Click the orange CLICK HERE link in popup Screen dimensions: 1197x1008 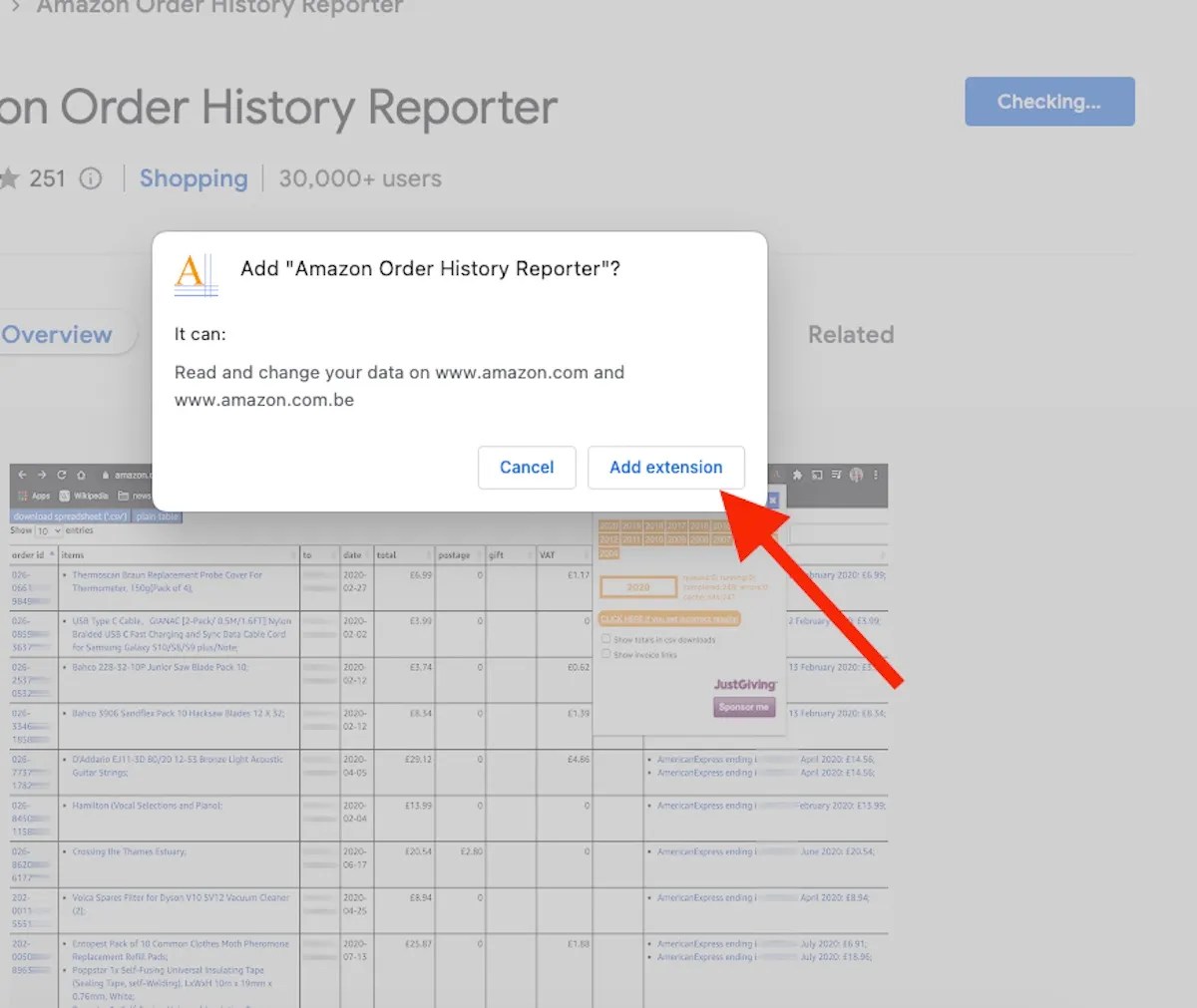tap(670, 619)
